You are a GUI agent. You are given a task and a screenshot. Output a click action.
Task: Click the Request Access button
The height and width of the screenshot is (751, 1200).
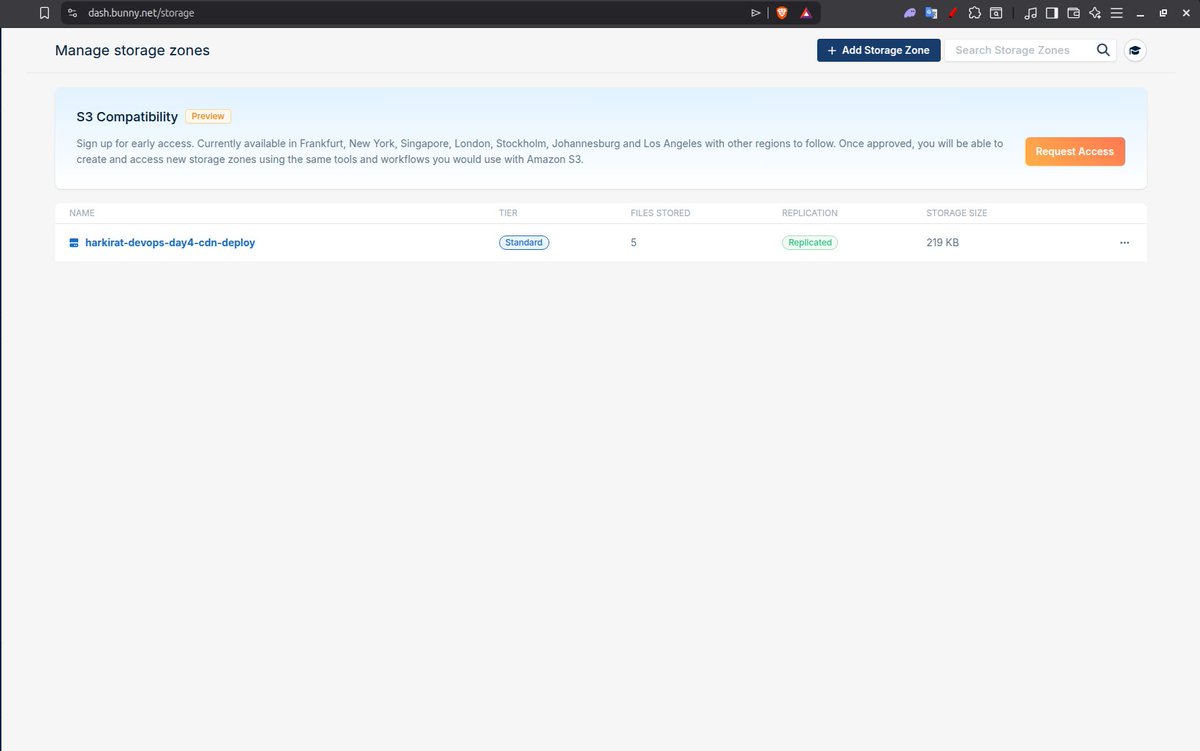pyautogui.click(x=1075, y=151)
